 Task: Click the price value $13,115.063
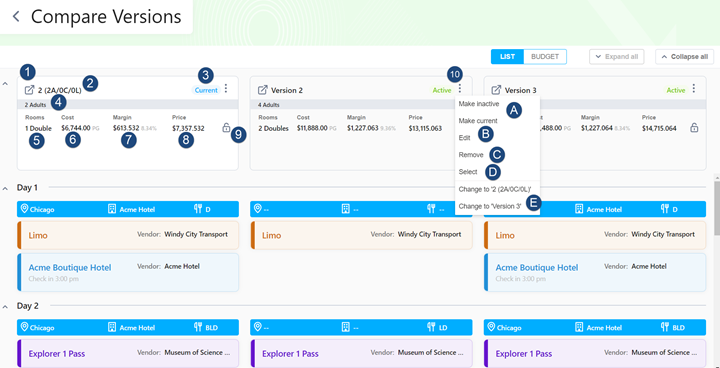pyautogui.click(x=425, y=129)
